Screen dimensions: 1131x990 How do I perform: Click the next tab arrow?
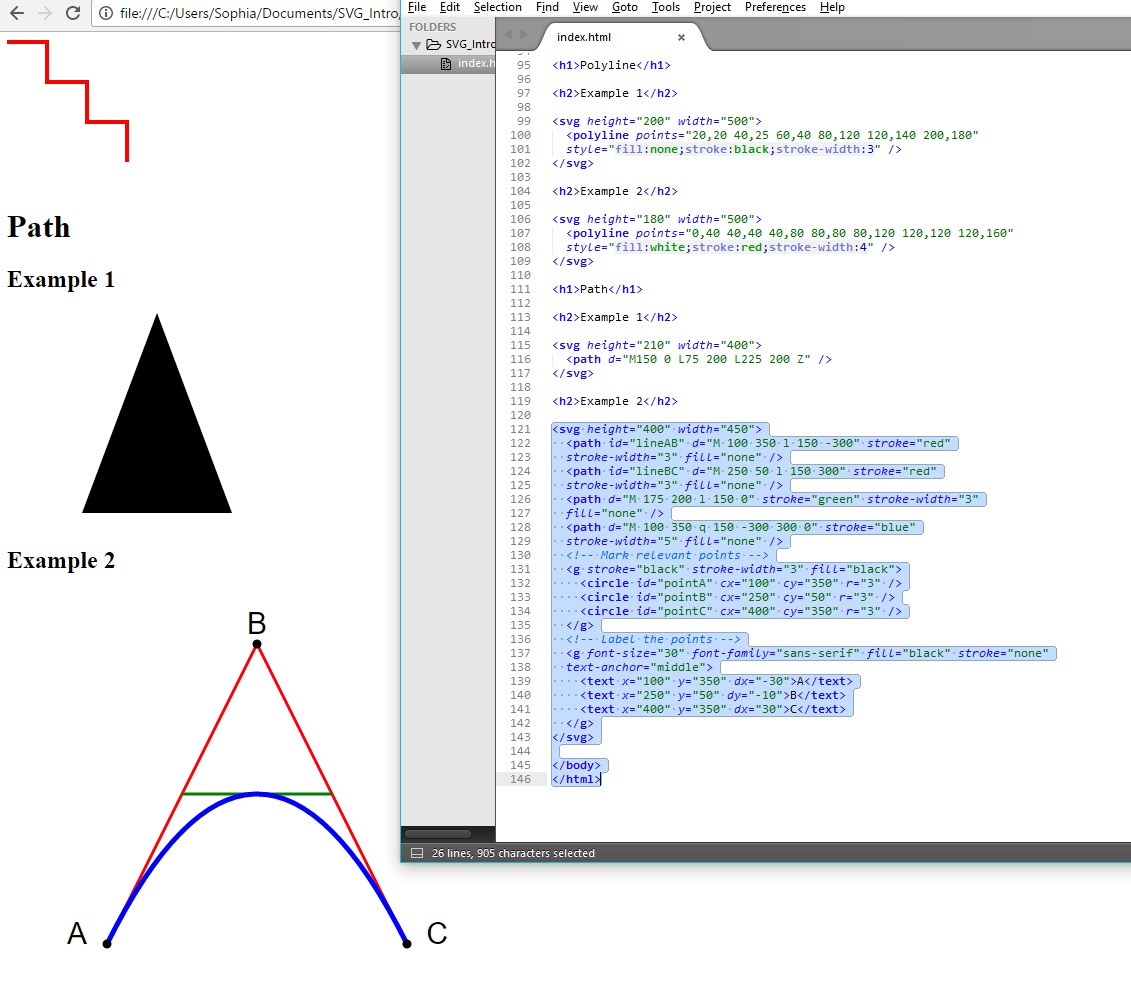[x=524, y=35]
